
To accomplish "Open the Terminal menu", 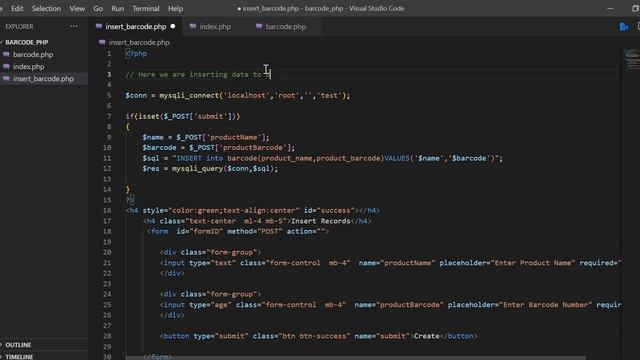I will click(146, 9).
